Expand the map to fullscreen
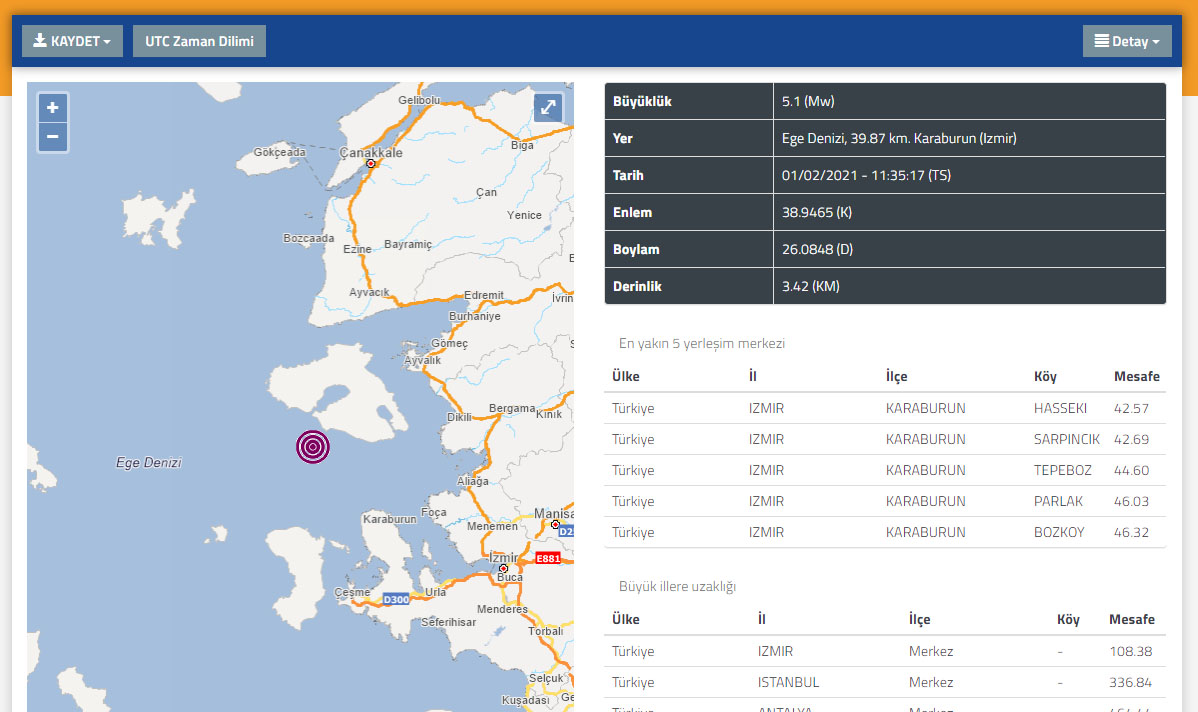 pos(548,108)
